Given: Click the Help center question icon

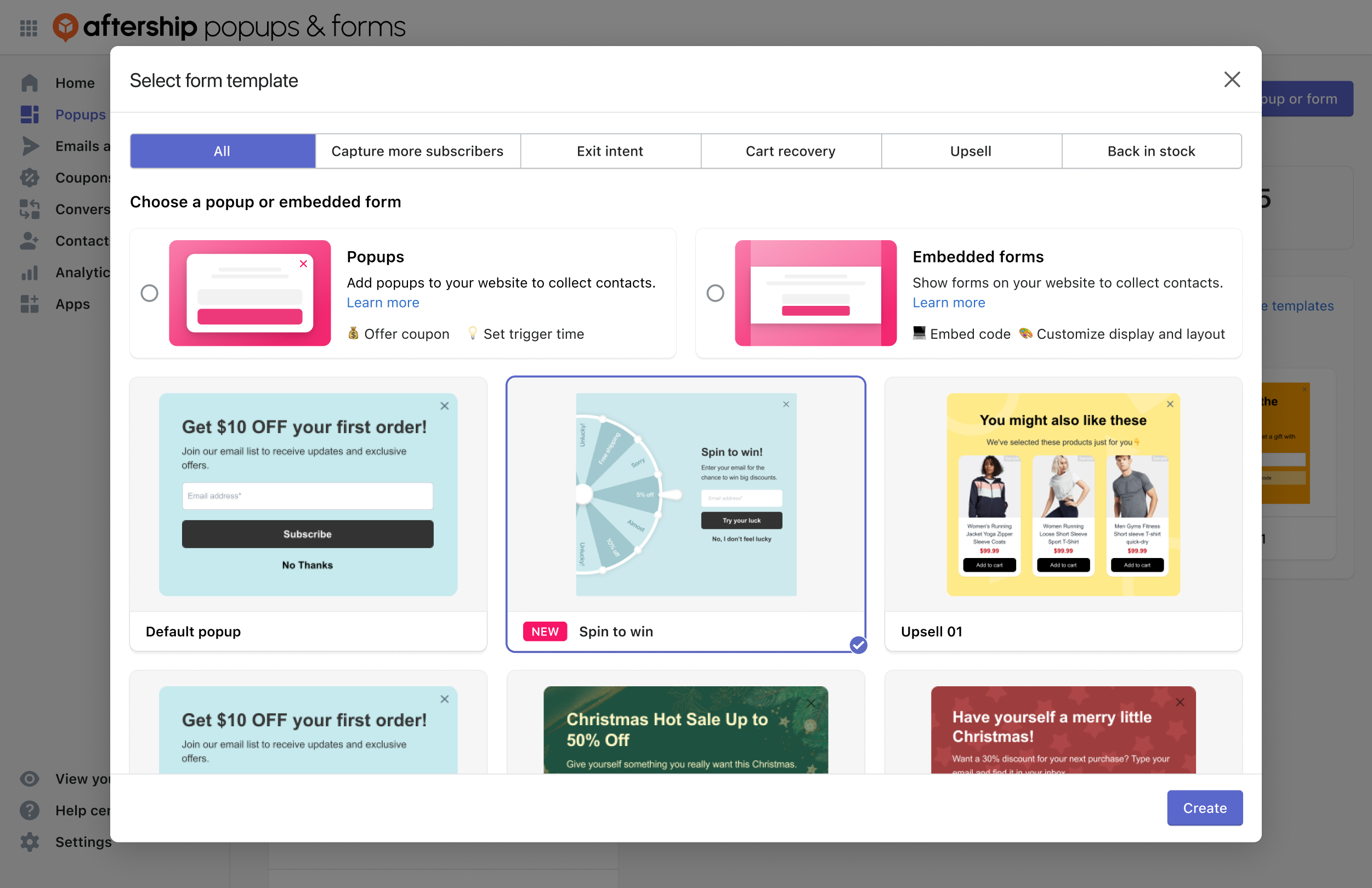Looking at the screenshot, I should click(x=30, y=810).
